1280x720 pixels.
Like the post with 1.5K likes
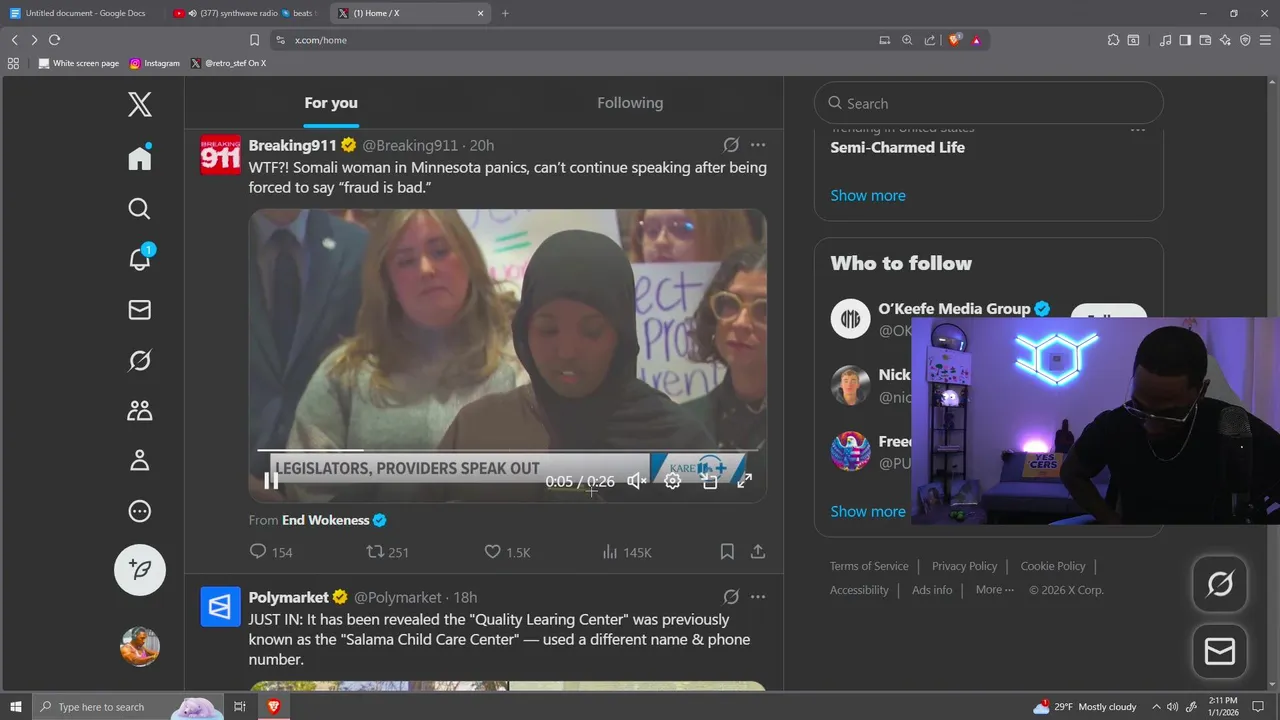tap(507, 552)
